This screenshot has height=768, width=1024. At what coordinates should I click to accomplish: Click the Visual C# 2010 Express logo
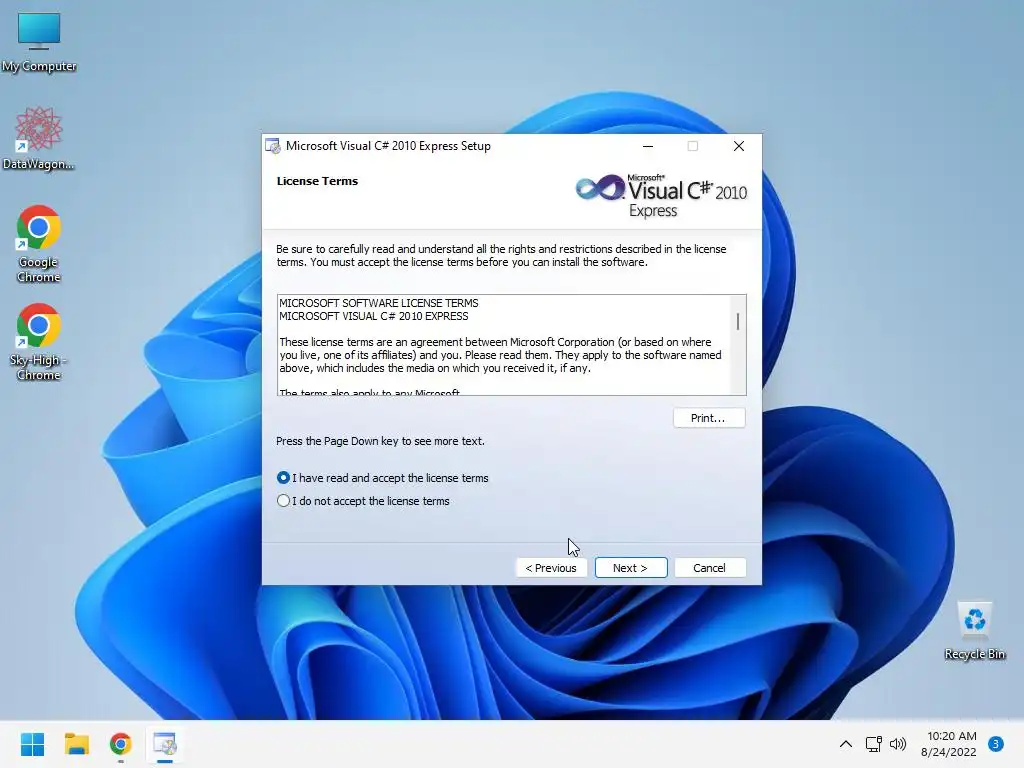(661, 195)
